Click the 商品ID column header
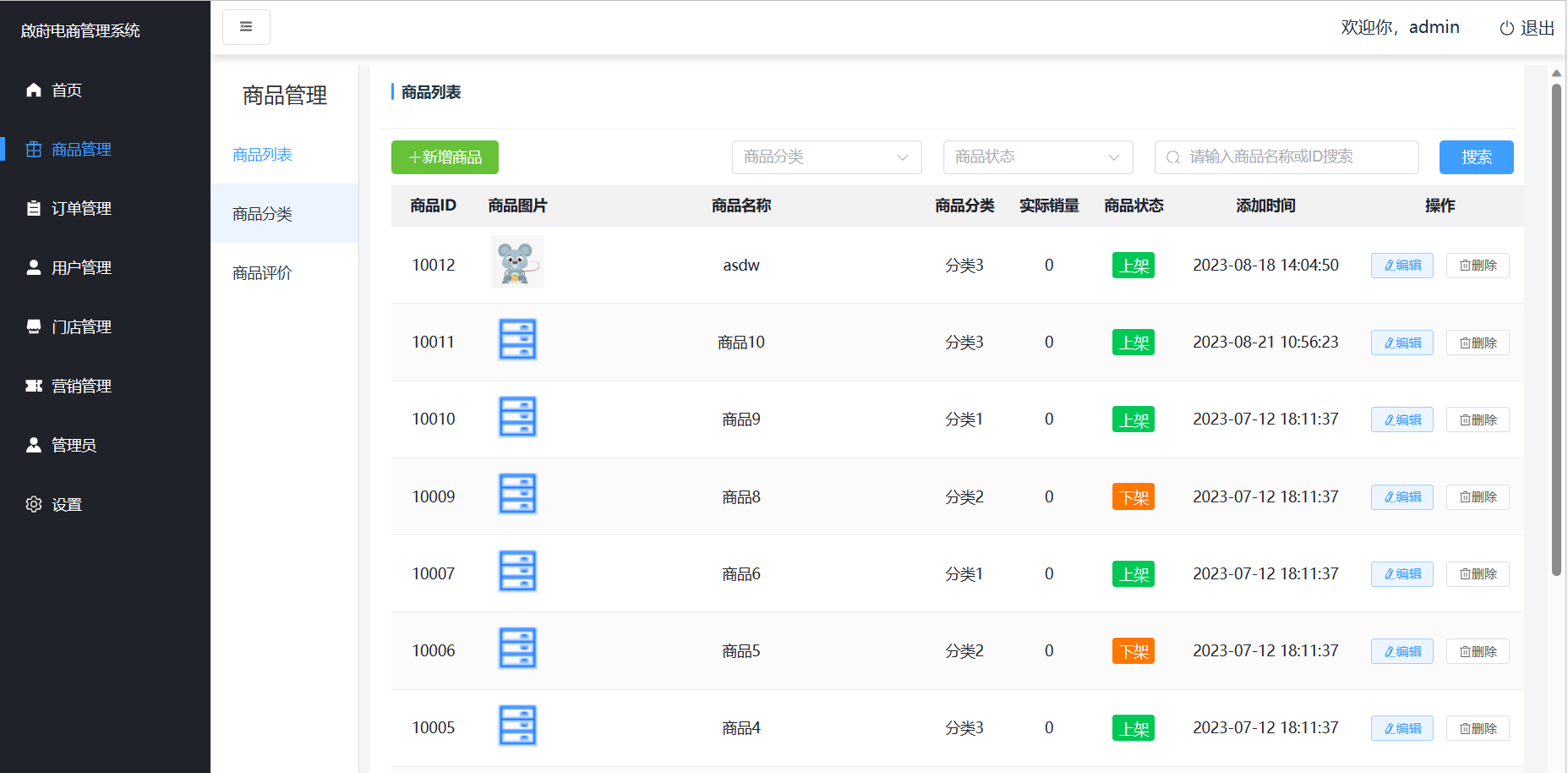 pos(433,206)
